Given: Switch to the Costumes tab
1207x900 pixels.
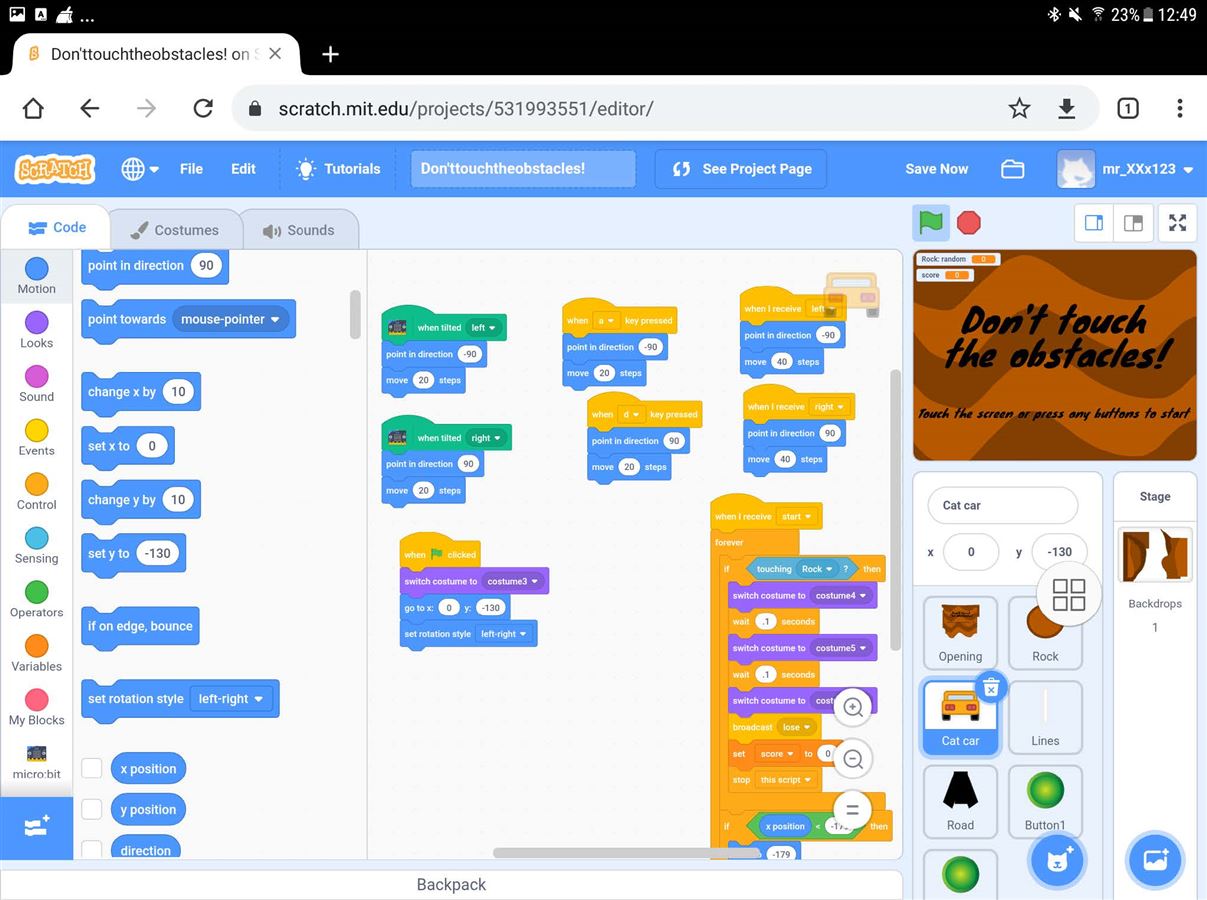Looking at the screenshot, I should coord(175,230).
